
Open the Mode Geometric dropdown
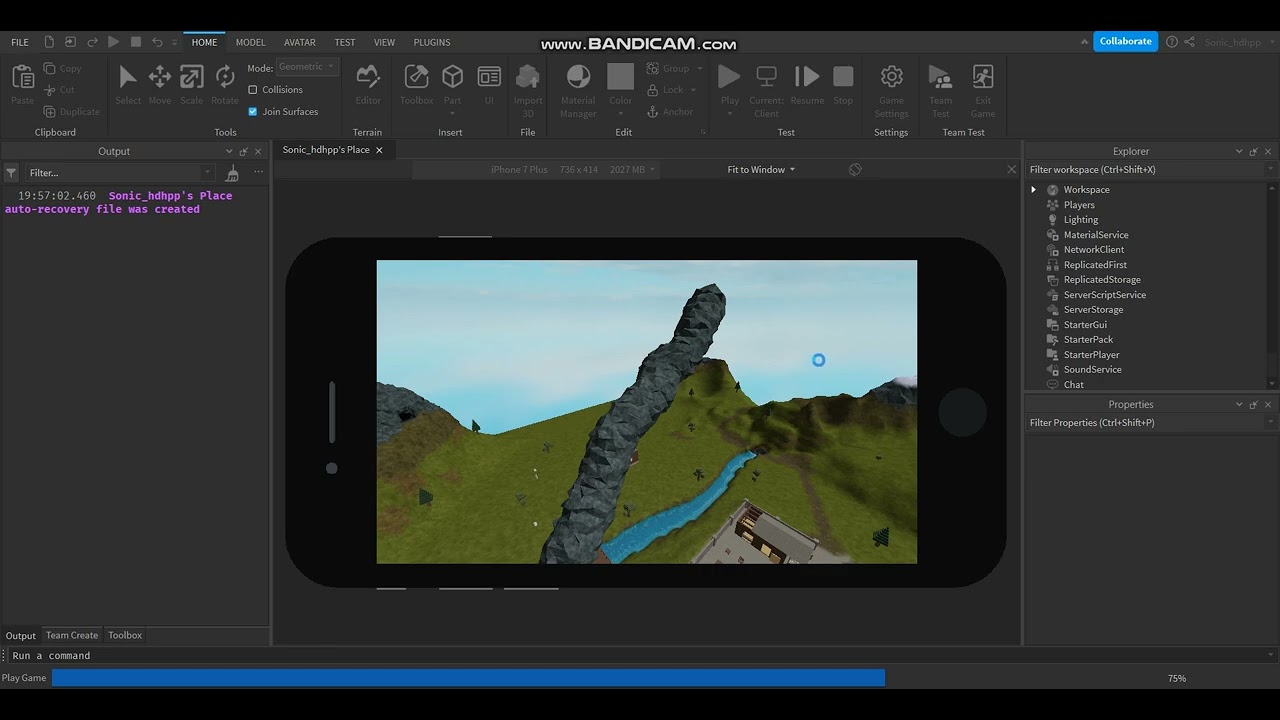click(306, 67)
